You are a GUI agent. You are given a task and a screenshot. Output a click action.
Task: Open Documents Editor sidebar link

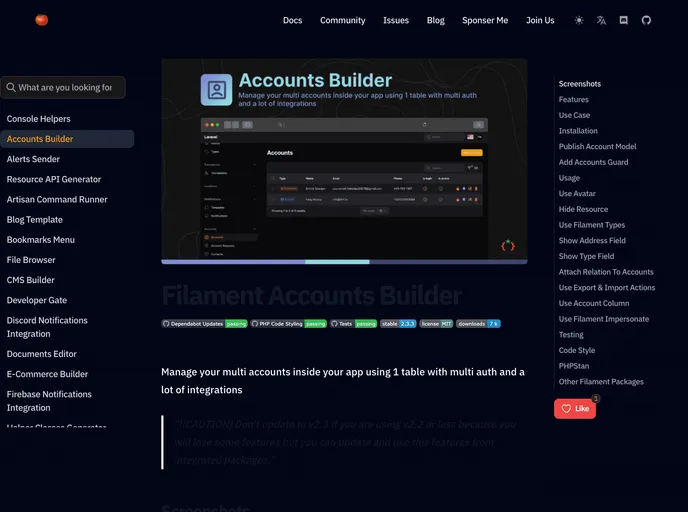(42, 354)
